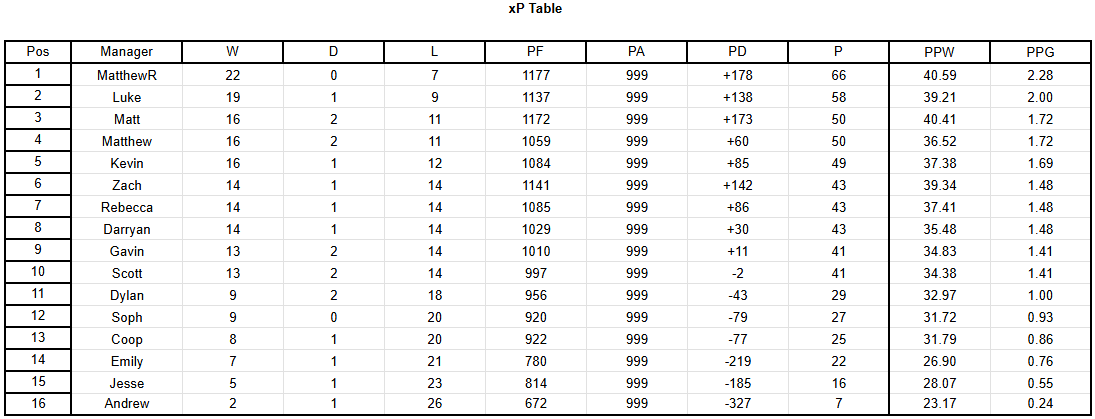
Task: Select the Manager column header
Action: (x=126, y=52)
